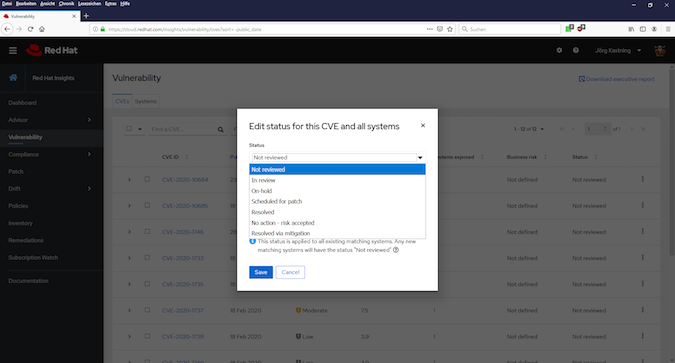The width and height of the screenshot is (675, 363).
Task: Expand row CVE-2020-1733 details
Action: 129,258
